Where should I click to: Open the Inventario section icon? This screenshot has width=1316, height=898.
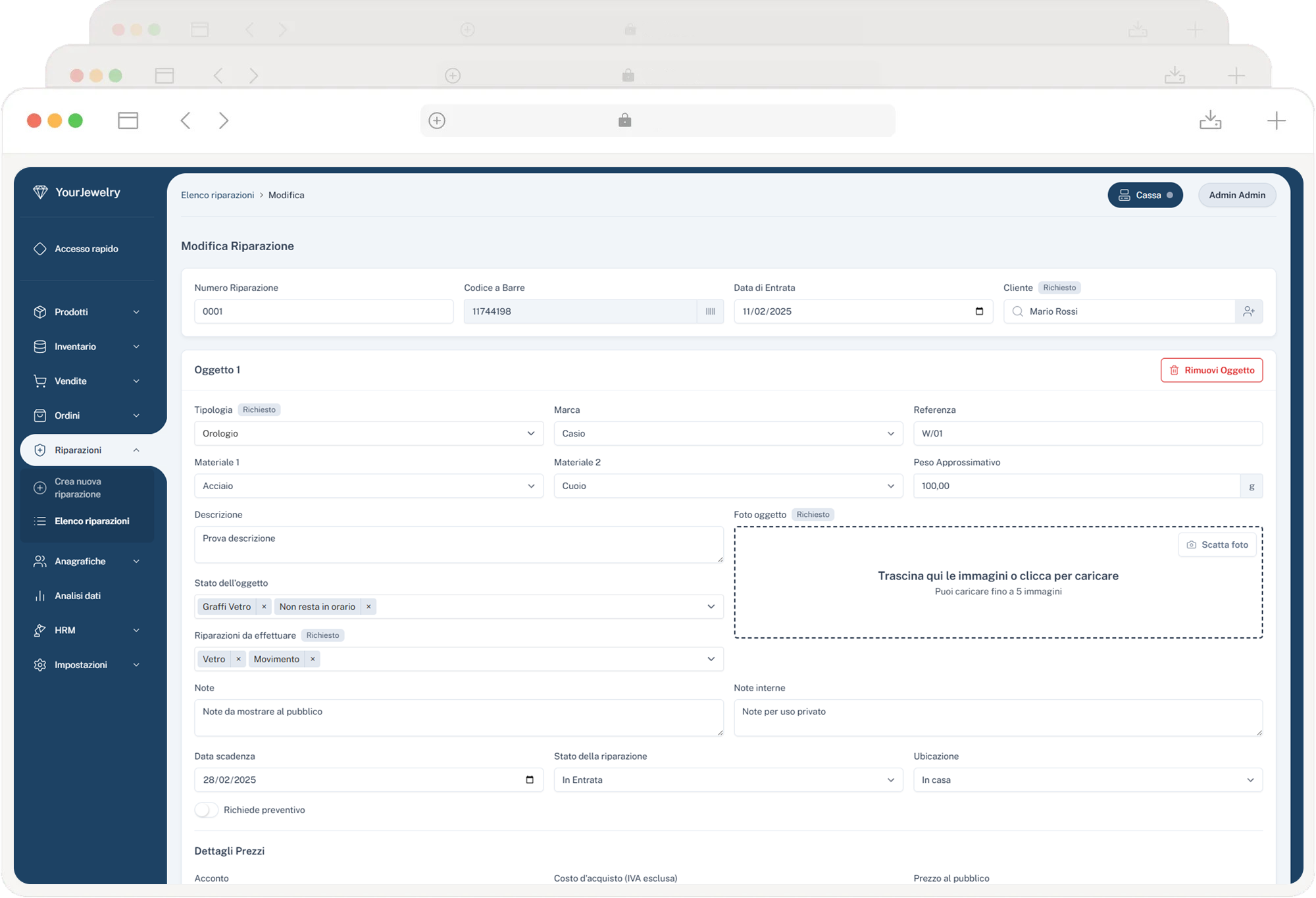[x=39, y=346]
